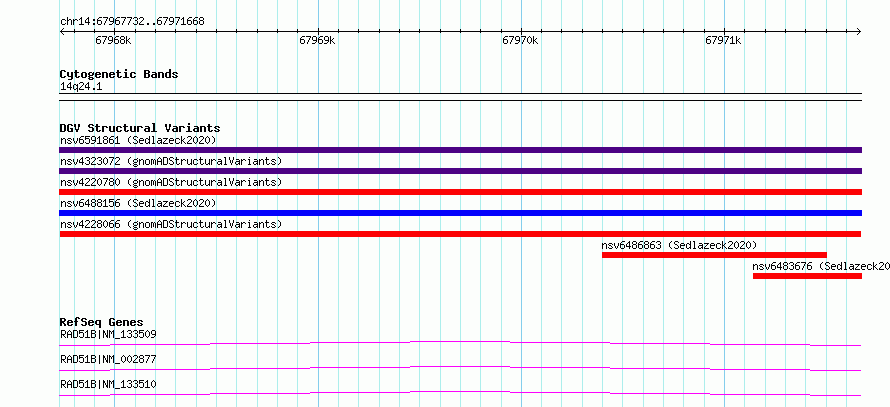Select the purple bar under nsv6591861
This screenshot has height=407, width=890.
[x=460, y=150]
